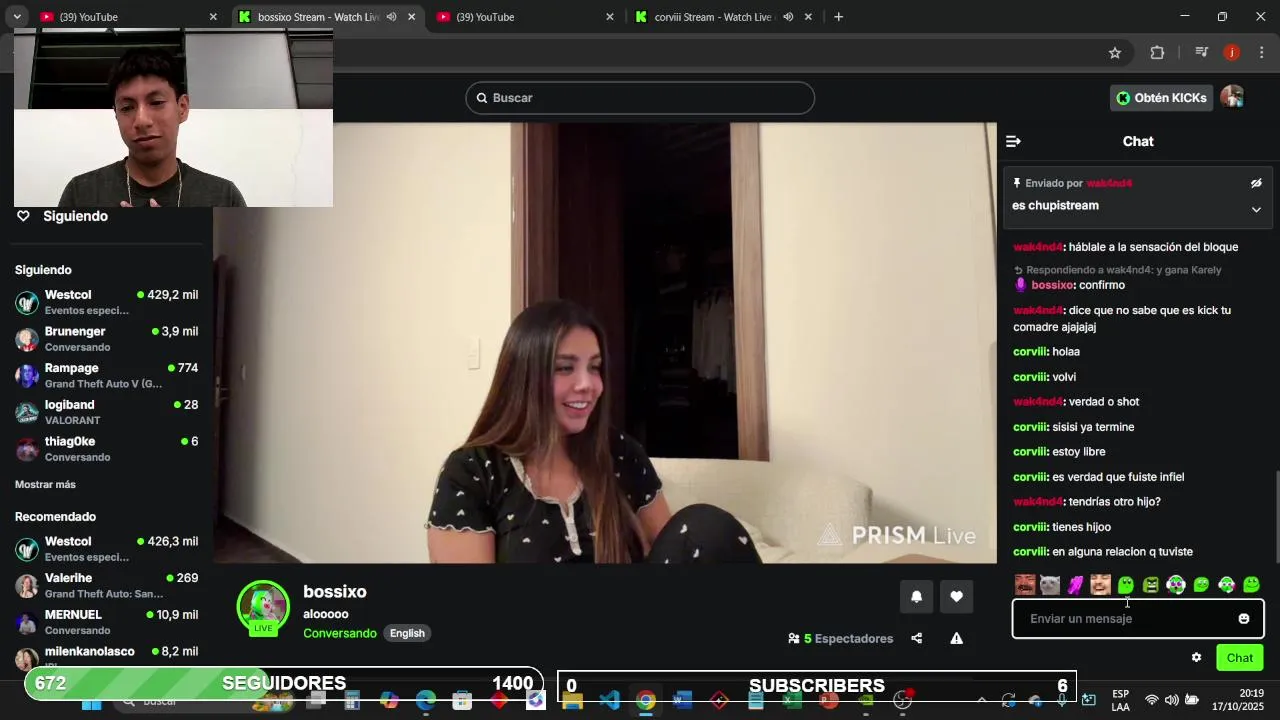Click the notification bell for bossixo
The width and height of the screenshot is (1280, 720).
pos(916,597)
